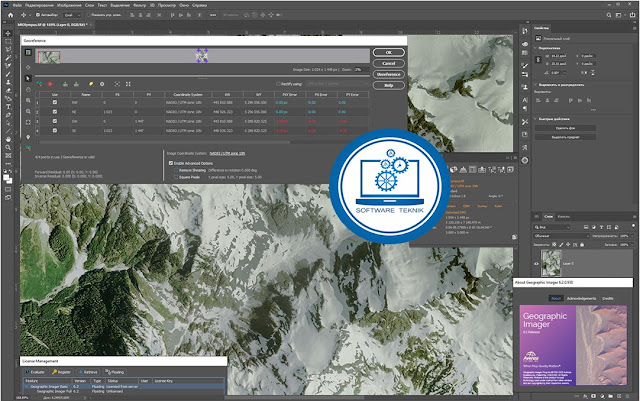The width and height of the screenshot is (640, 401).
Task: Select the arrow pointer tool in the Georeference dialog
Action: 28,78
